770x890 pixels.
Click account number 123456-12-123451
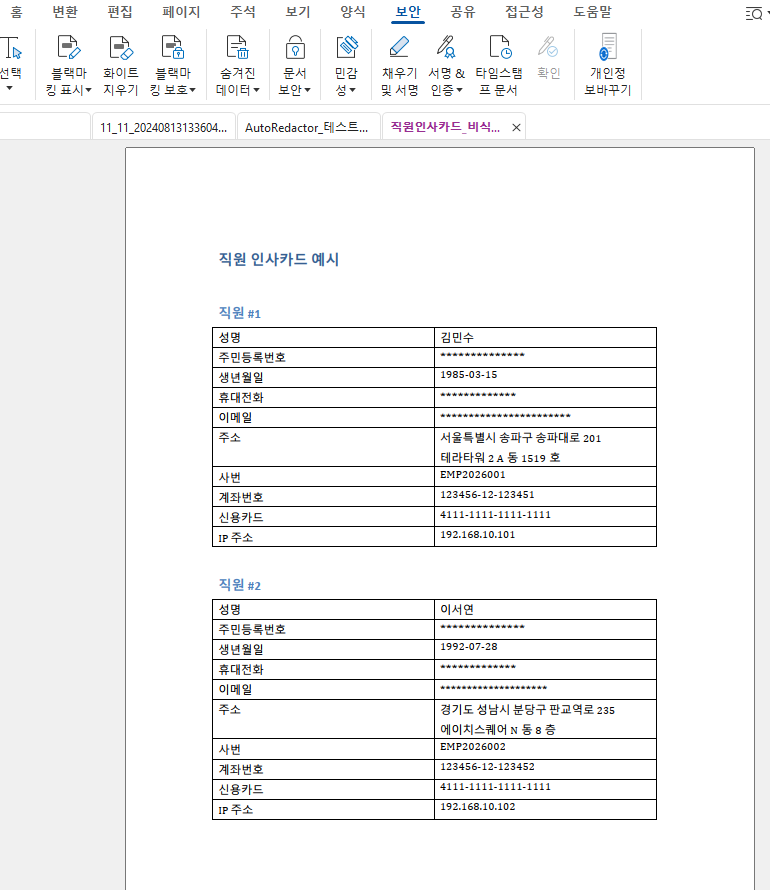(x=487, y=494)
